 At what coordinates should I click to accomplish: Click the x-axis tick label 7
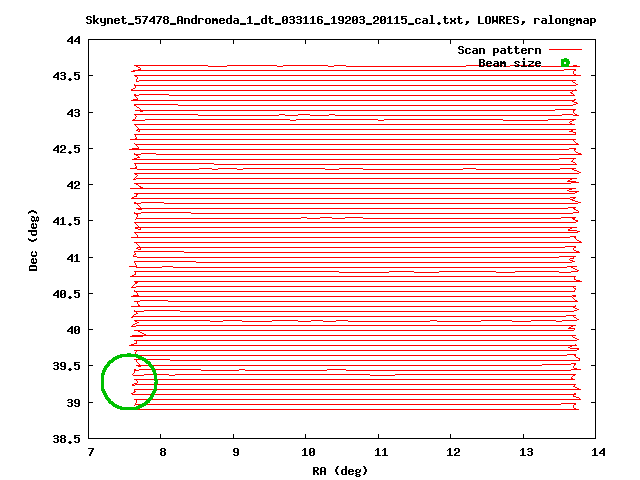[x=90, y=452]
